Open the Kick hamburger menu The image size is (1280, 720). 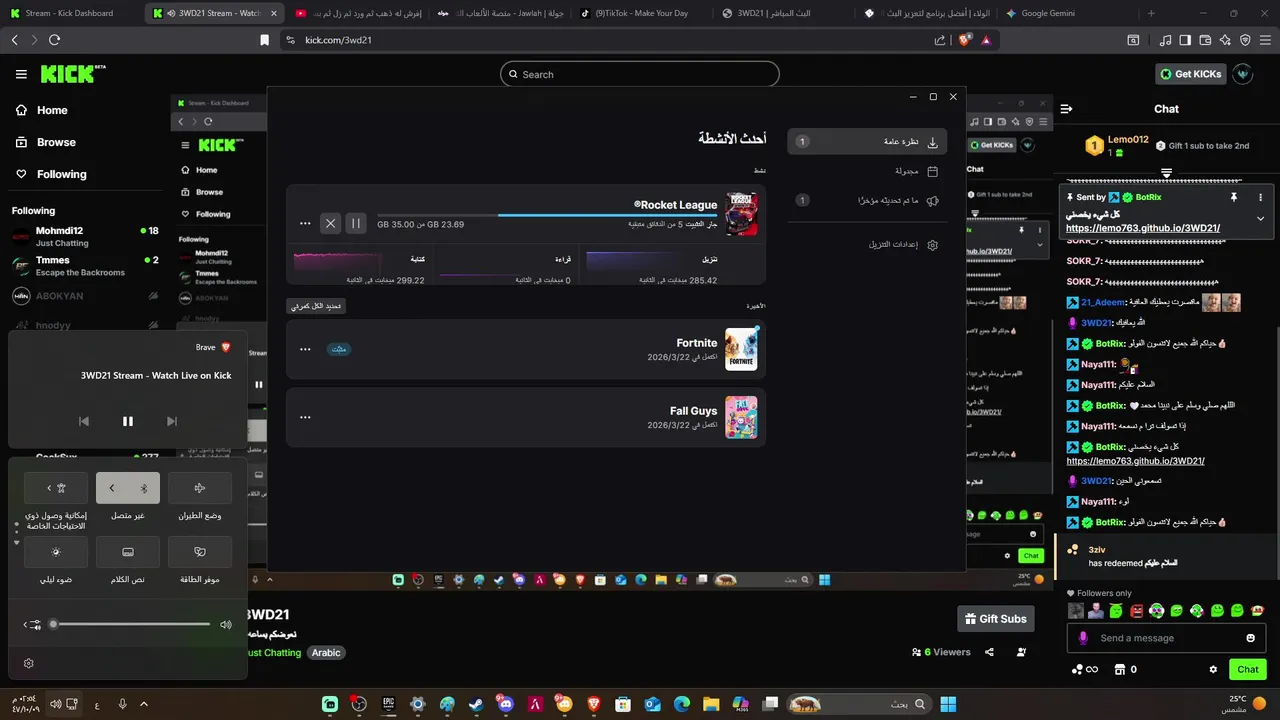[x=21, y=74]
